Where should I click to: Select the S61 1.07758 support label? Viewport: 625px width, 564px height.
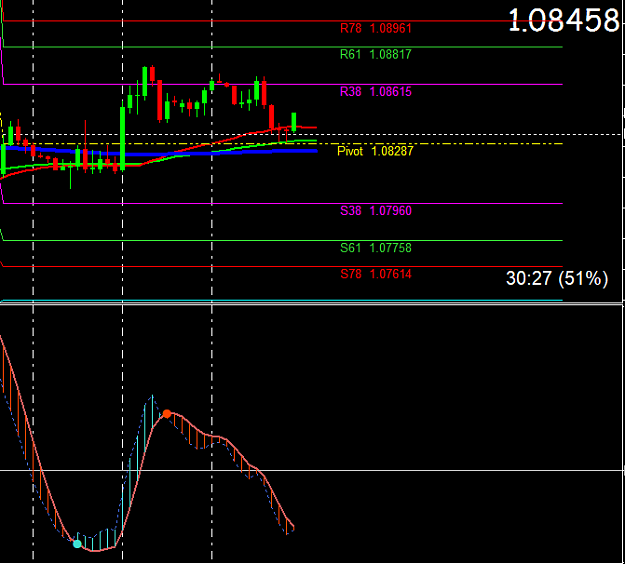tap(375, 248)
